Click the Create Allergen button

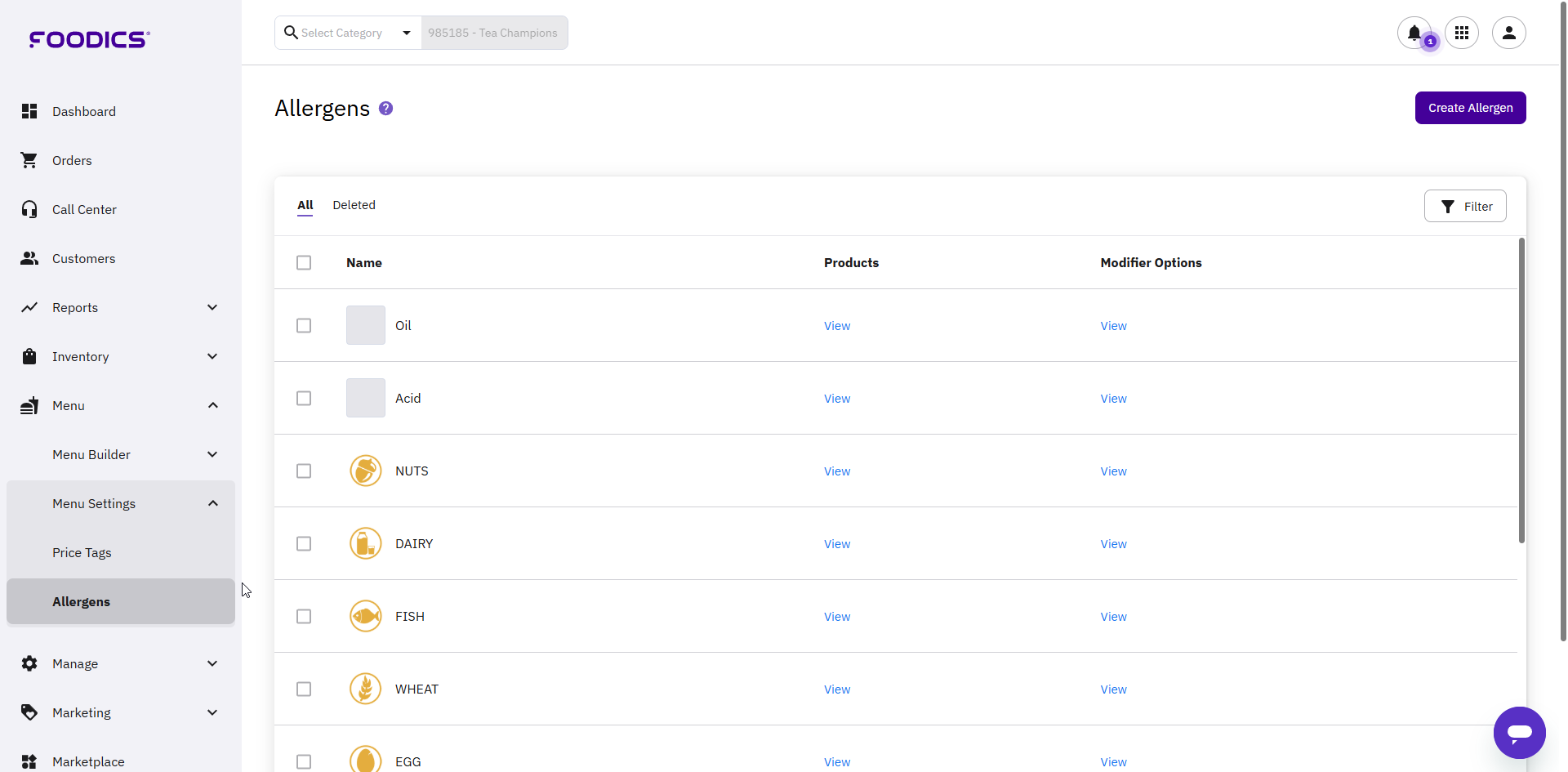(x=1470, y=108)
